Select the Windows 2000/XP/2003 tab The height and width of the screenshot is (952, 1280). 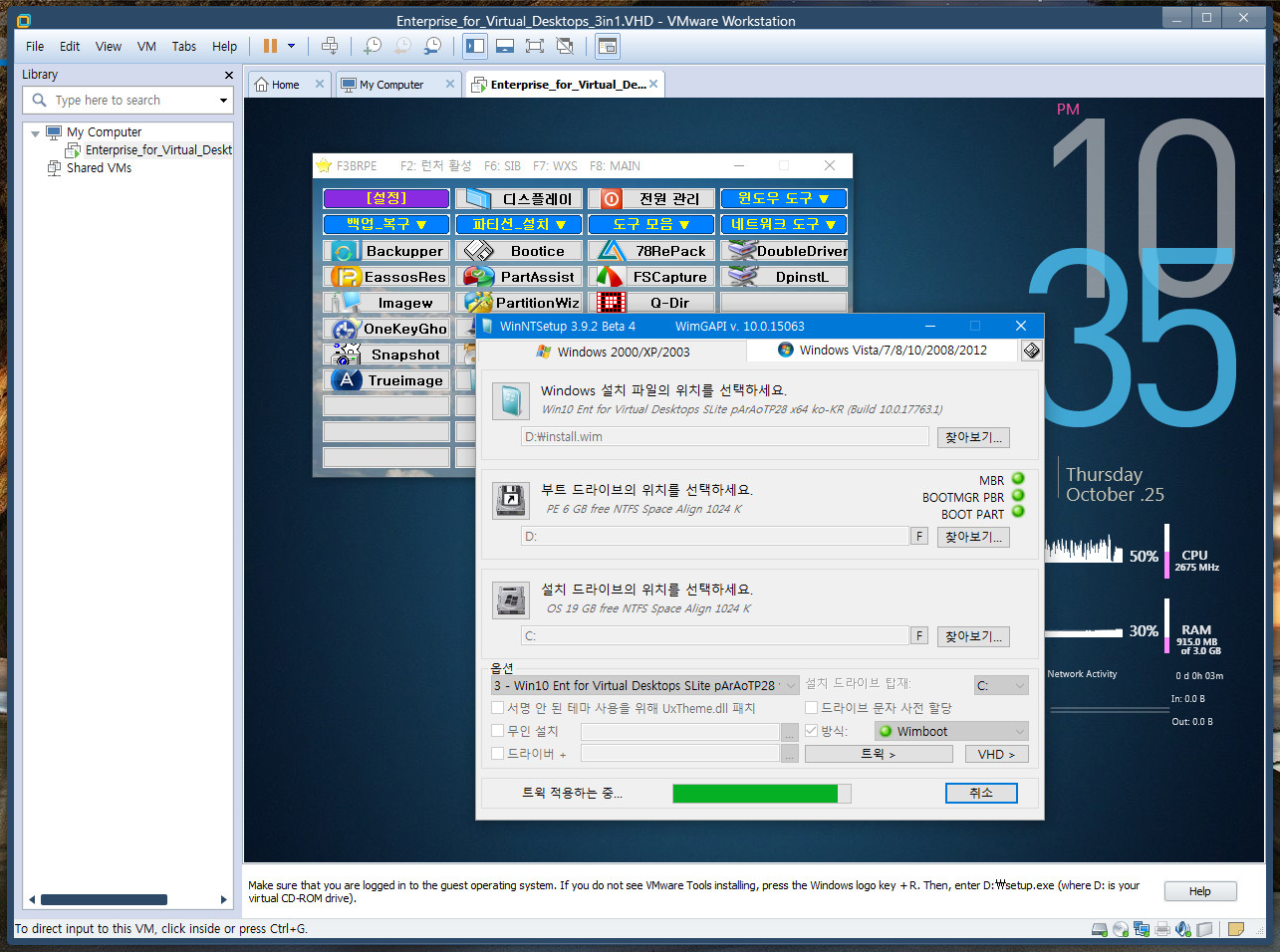612,352
